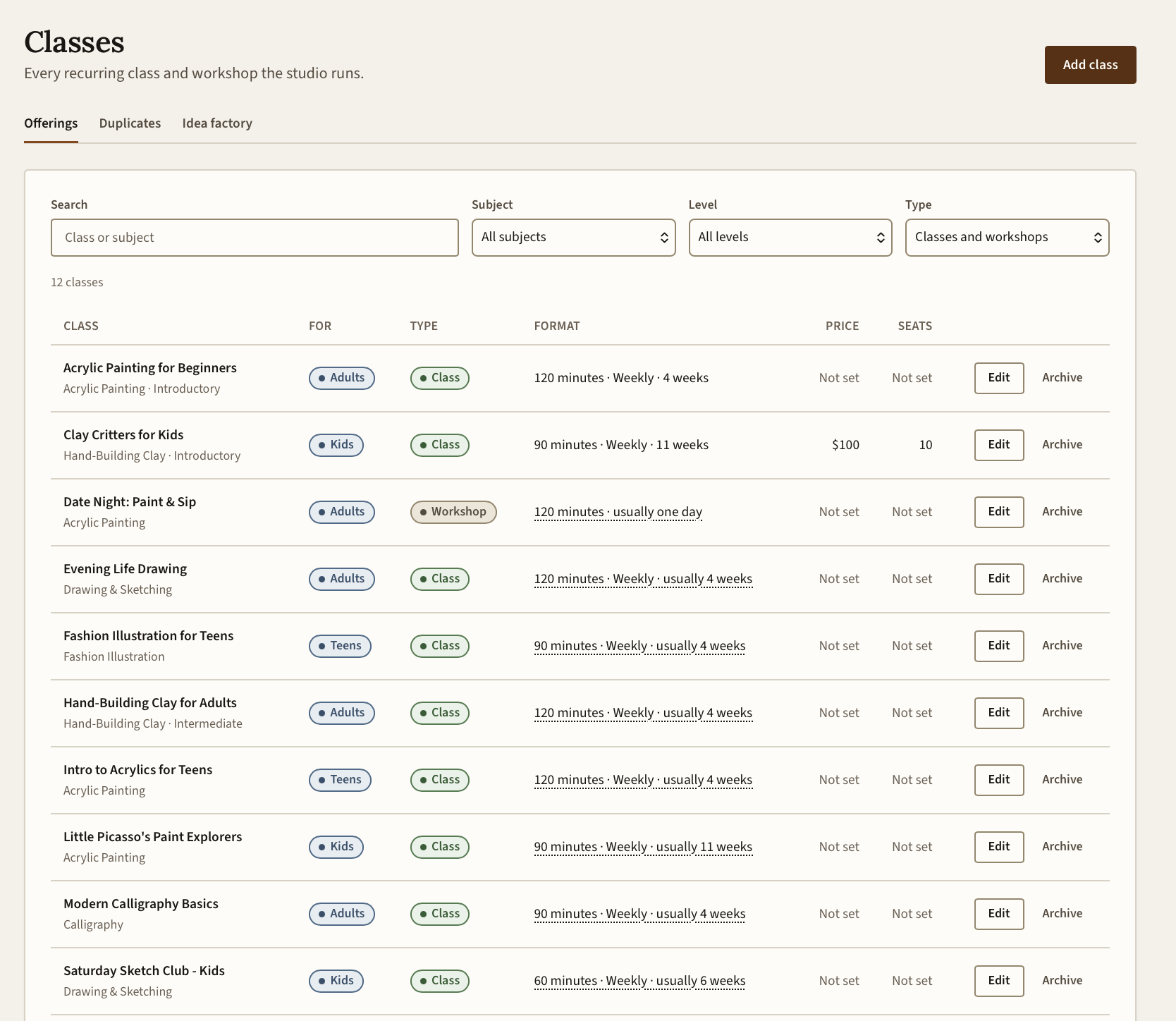Focus the Class or subject search field
The image size is (1176, 1021).
point(255,238)
